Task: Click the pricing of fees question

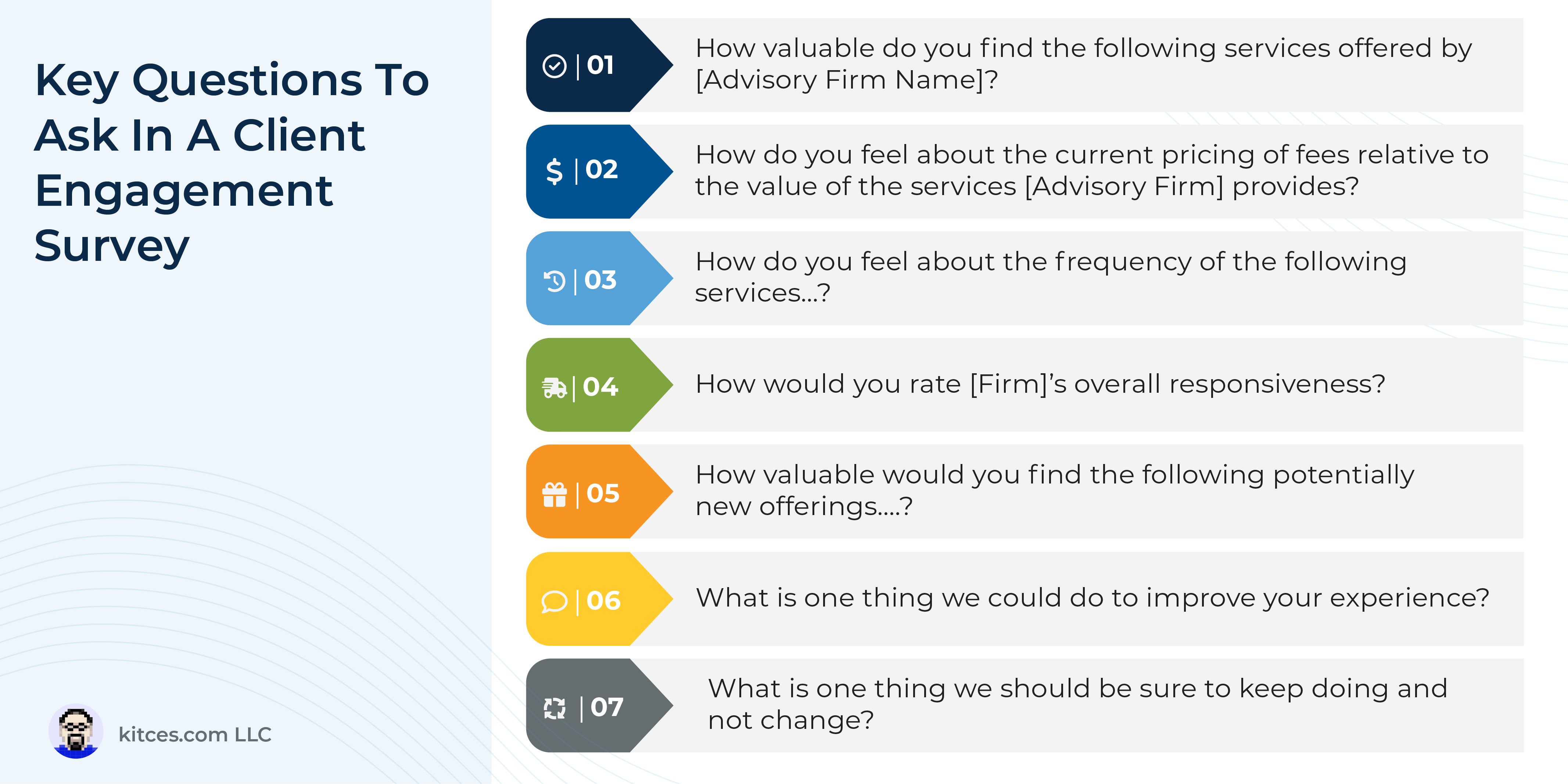Action: click(x=1092, y=170)
